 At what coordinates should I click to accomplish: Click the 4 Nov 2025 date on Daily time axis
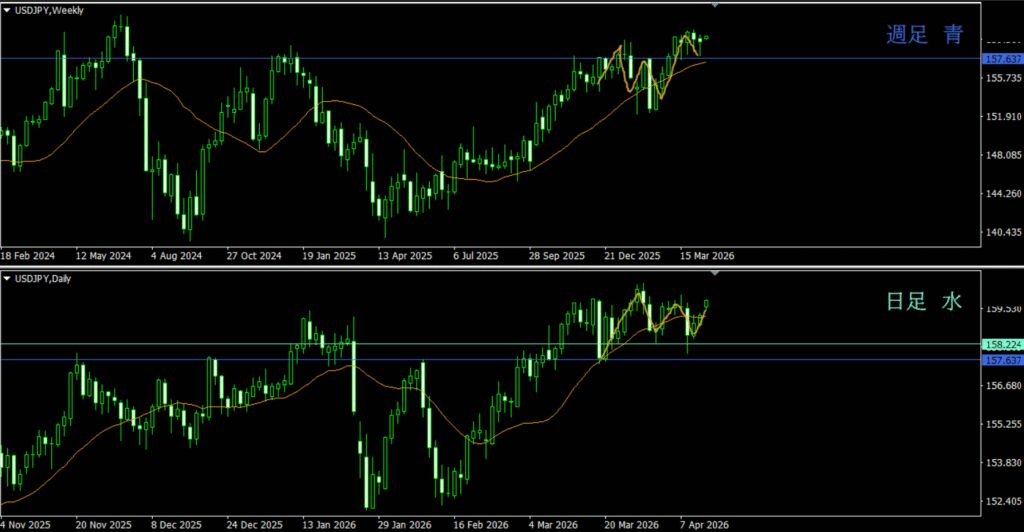(x=26, y=524)
